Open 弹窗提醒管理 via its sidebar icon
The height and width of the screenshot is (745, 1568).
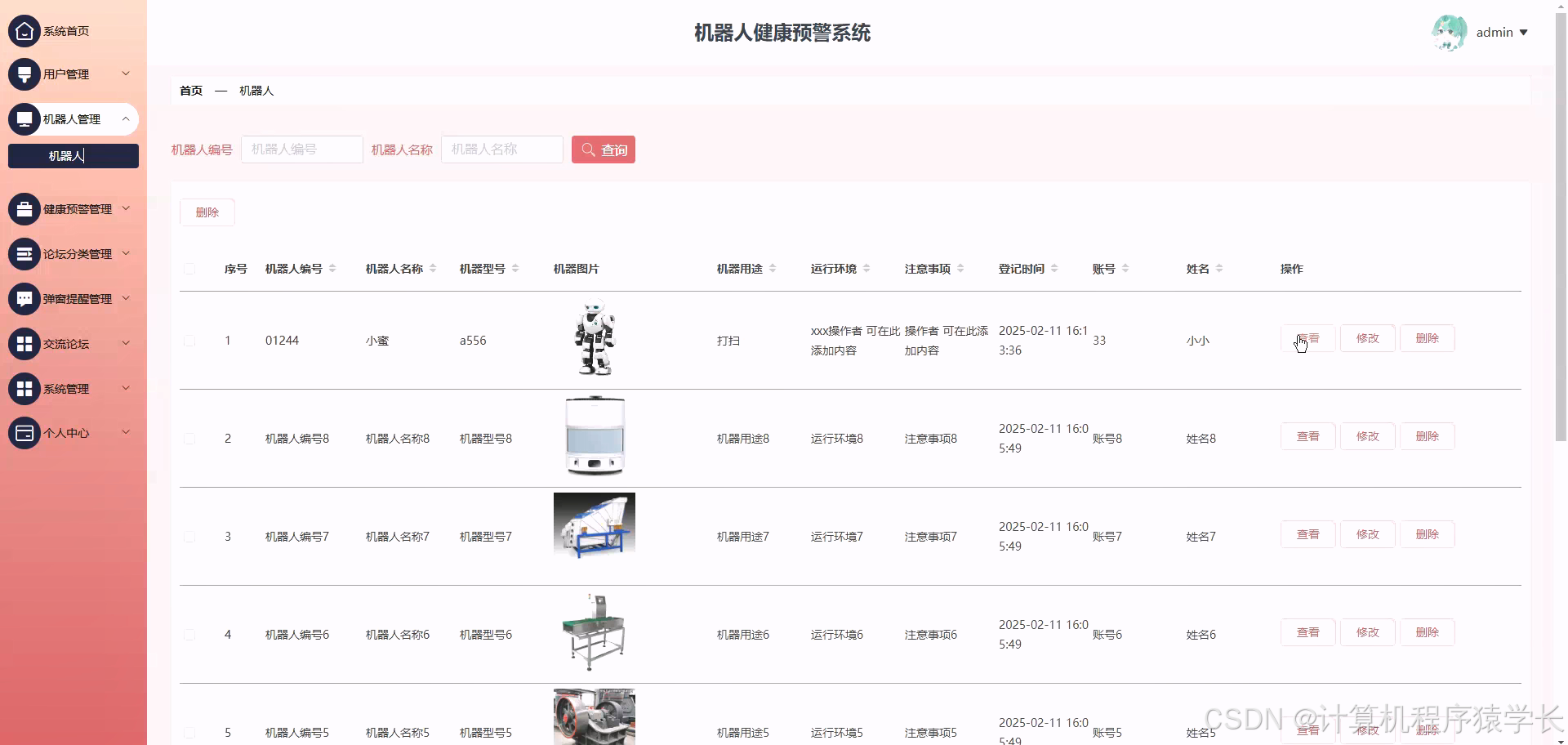click(24, 298)
